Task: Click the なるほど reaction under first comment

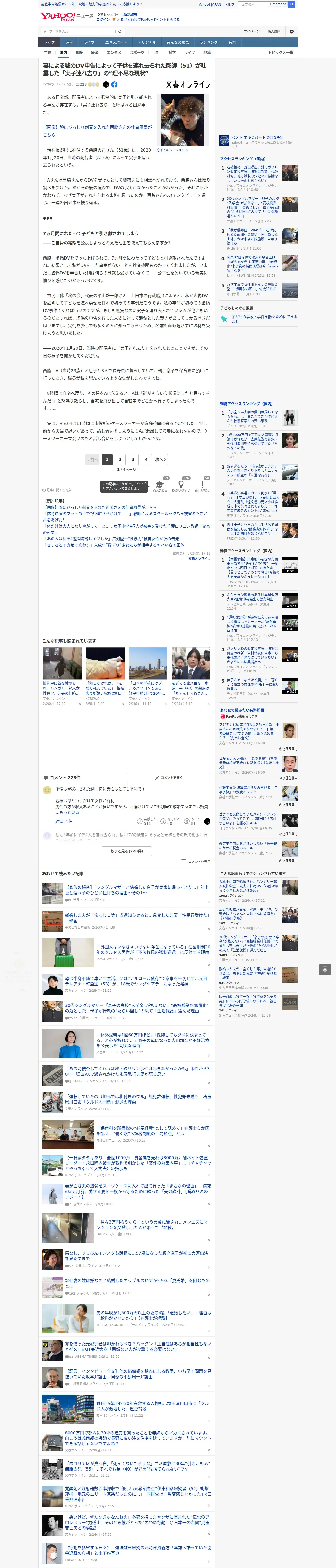Action: pos(170,822)
